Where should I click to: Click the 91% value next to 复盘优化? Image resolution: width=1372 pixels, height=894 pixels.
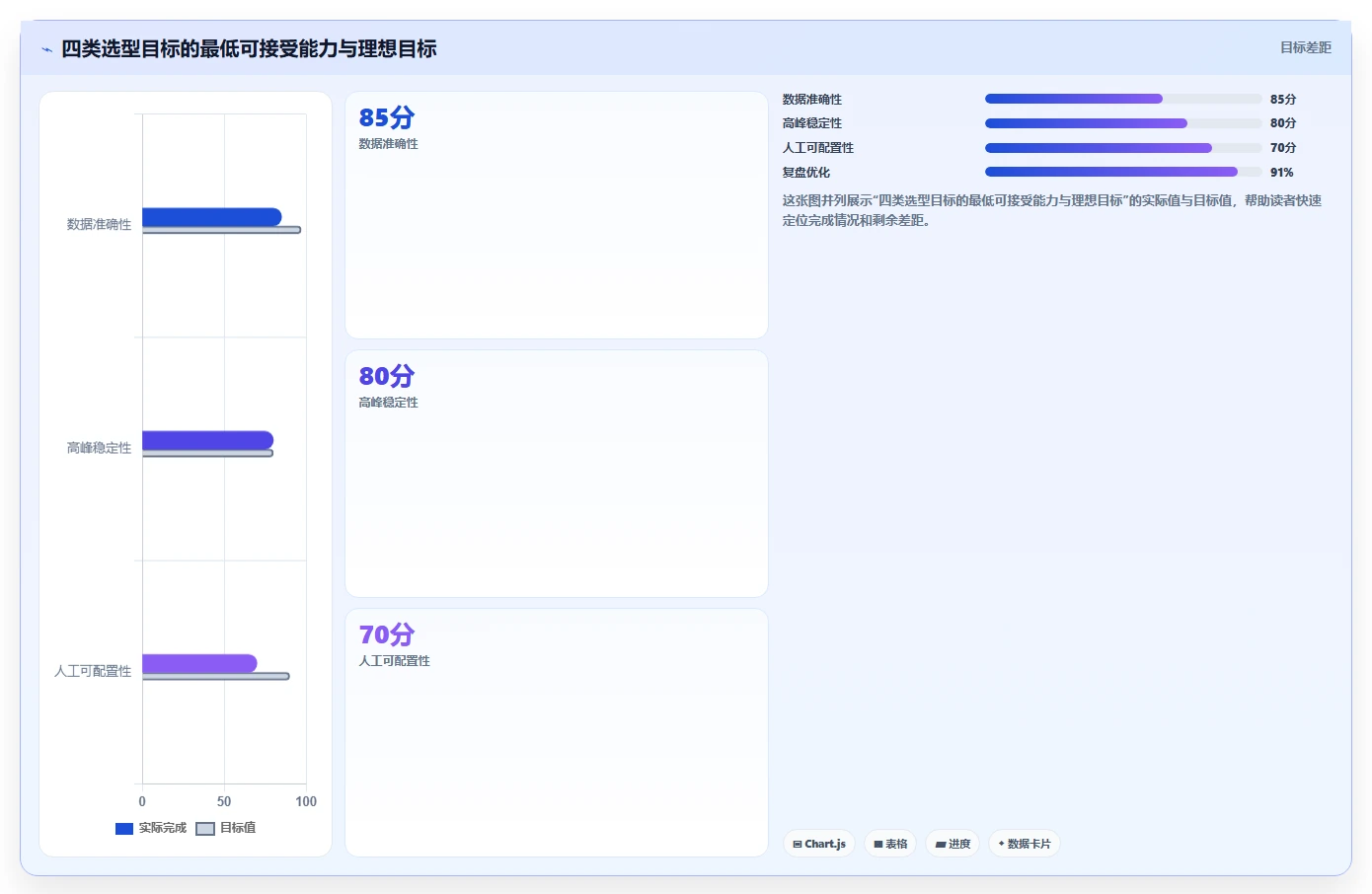pos(1281,173)
